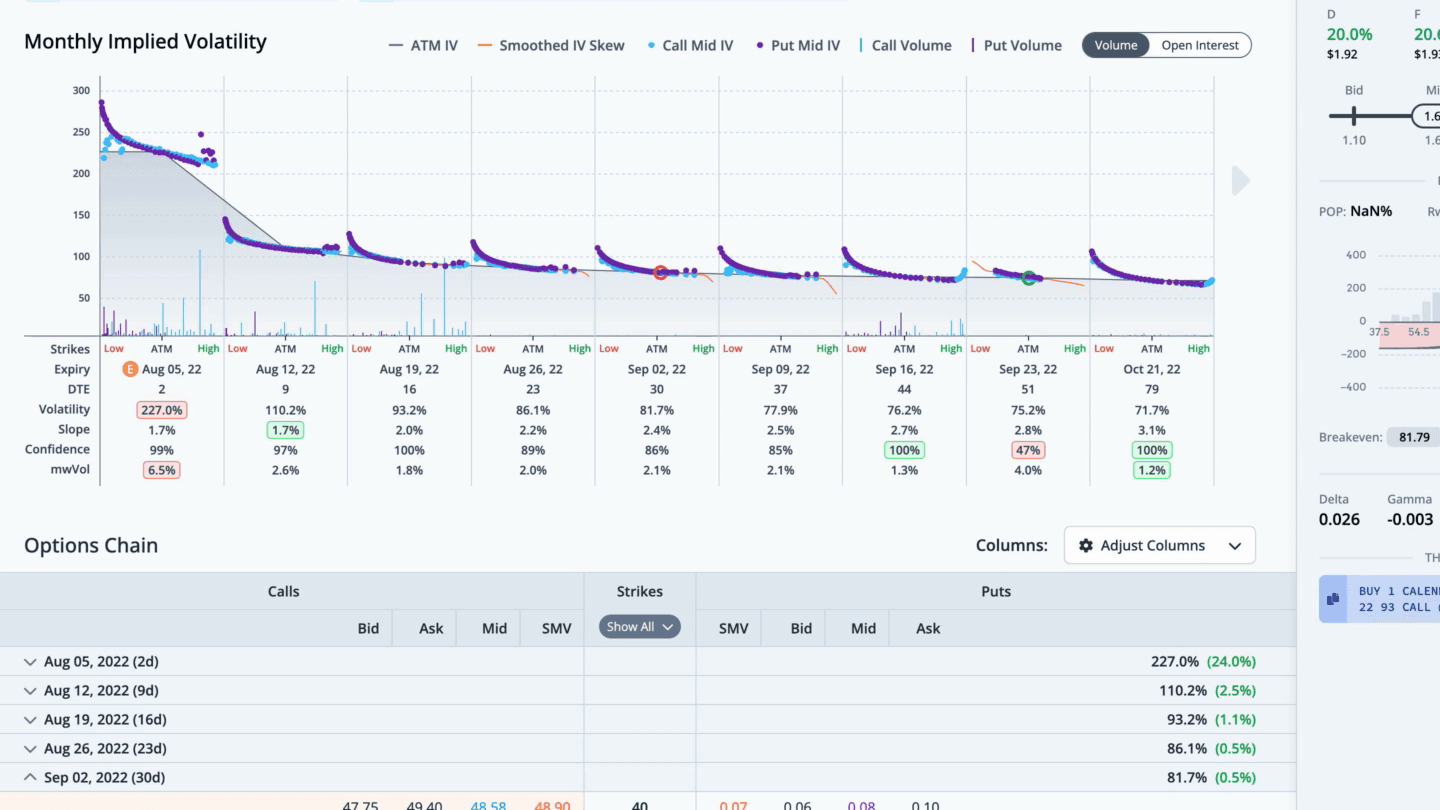Toggle Call Volume legend series
The height and width of the screenshot is (810, 1440).
pos(905,45)
